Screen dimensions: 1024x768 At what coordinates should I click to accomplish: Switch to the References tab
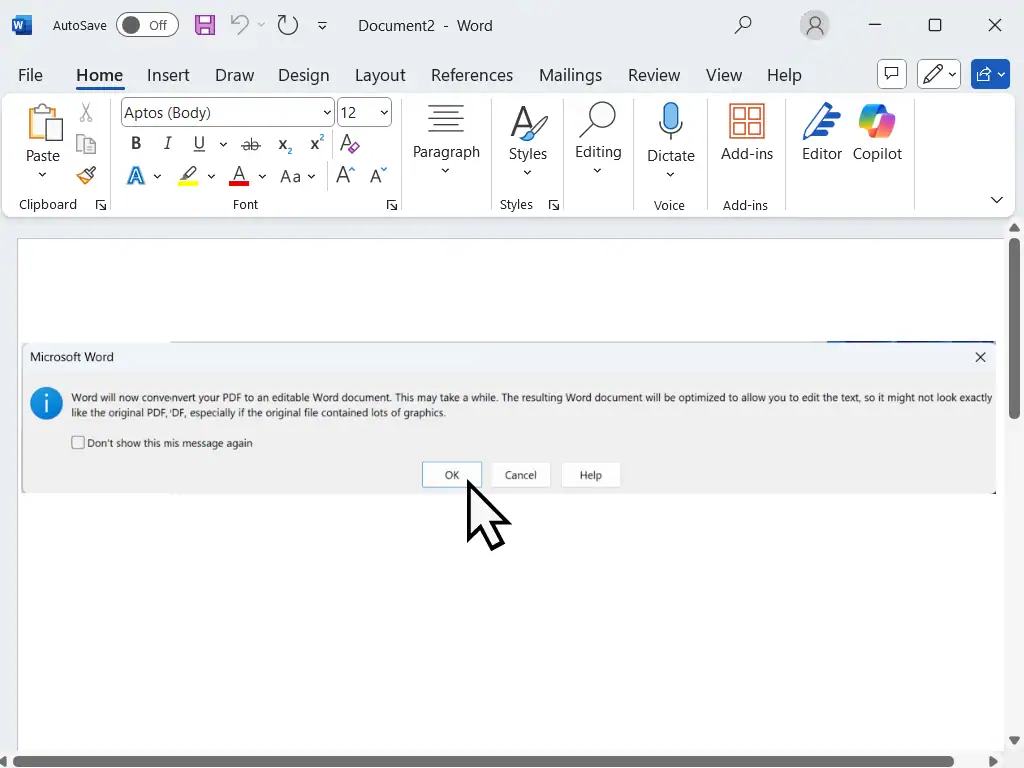tap(471, 75)
